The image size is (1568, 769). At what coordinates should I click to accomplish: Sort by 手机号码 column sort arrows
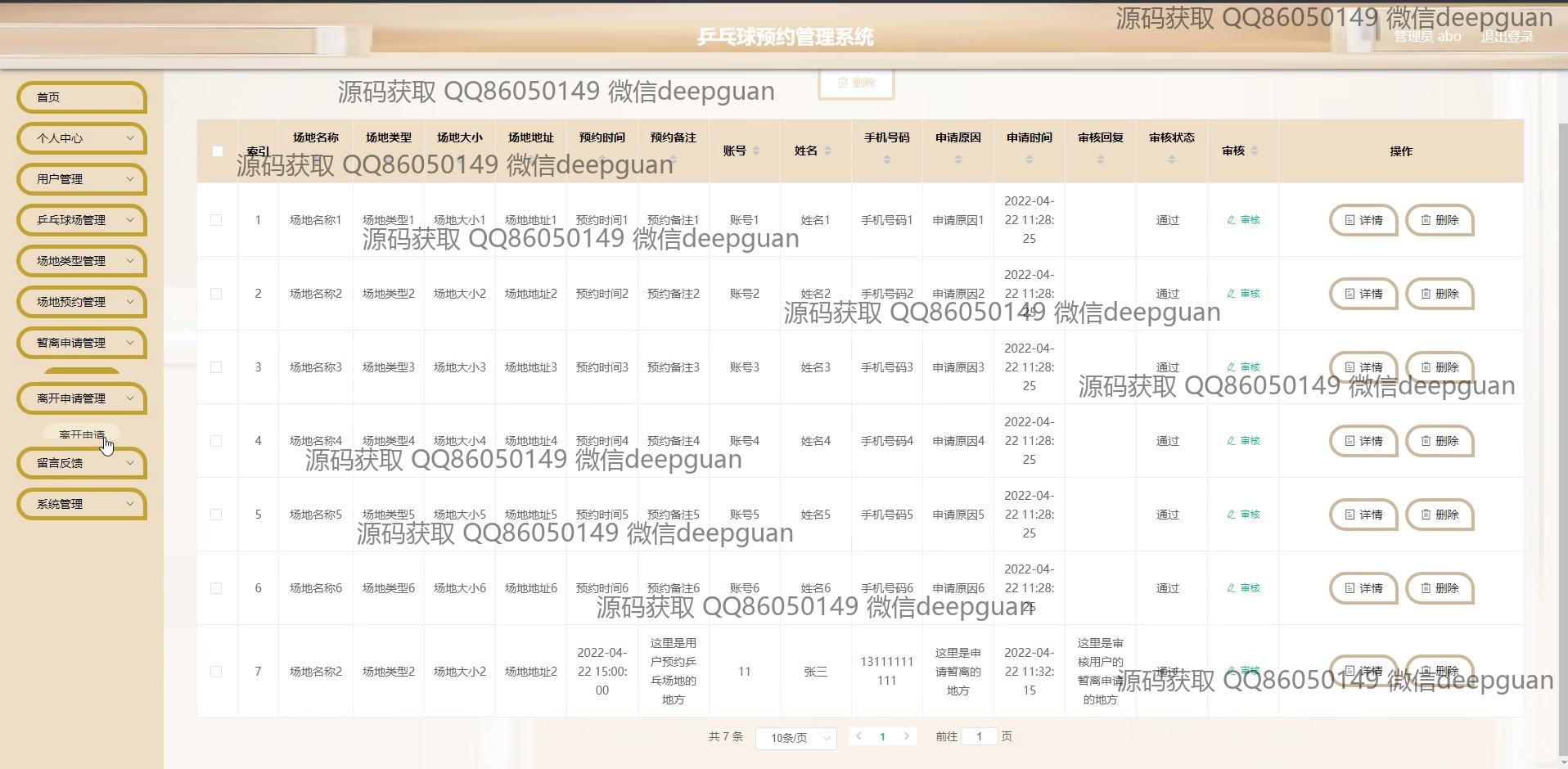[x=886, y=160]
